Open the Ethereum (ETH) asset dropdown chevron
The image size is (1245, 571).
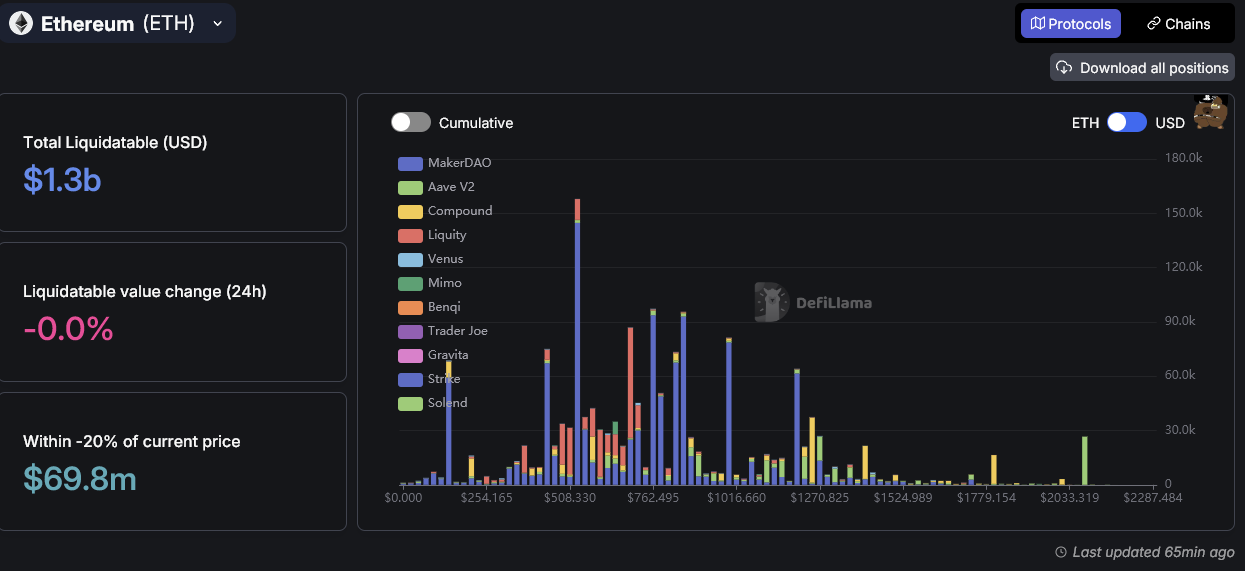coord(217,24)
